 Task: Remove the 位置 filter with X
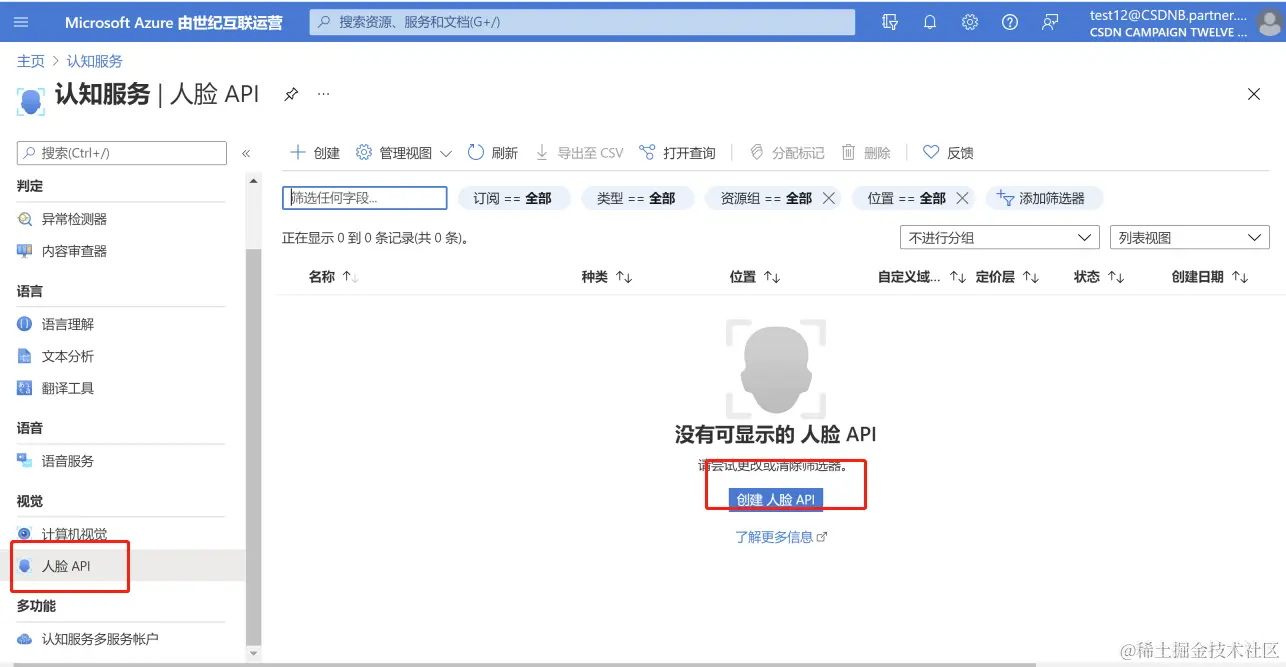(962, 198)
